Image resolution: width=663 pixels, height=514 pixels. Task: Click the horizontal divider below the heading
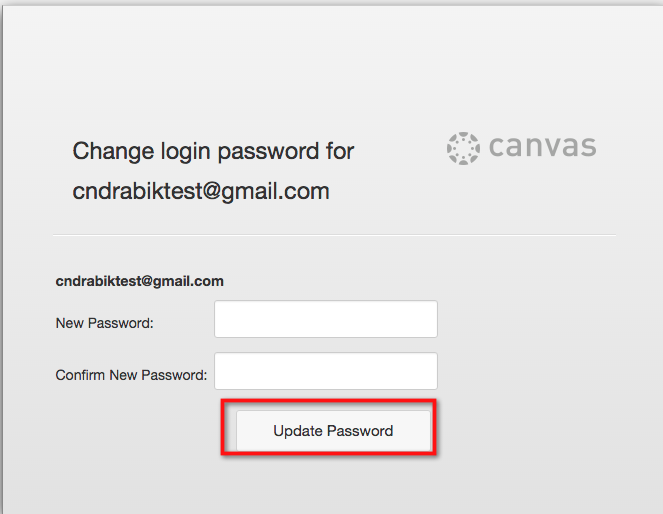[x=334, y=236]
